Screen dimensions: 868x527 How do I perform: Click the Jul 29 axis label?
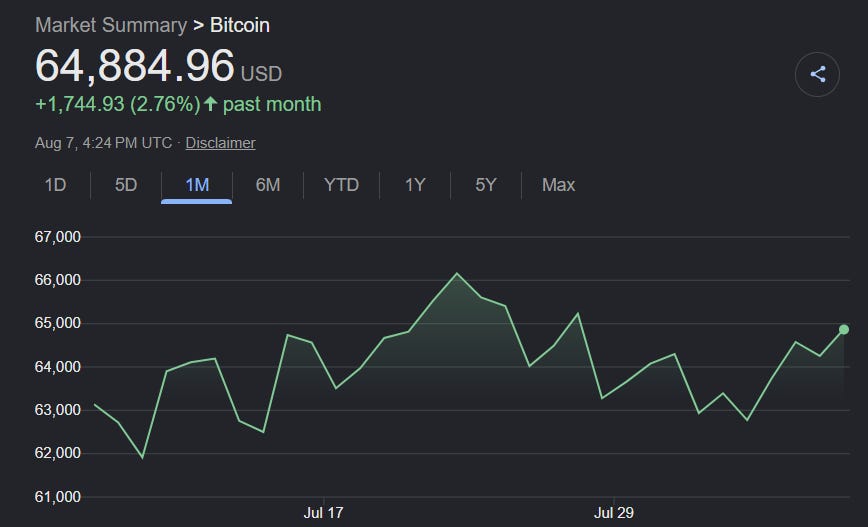pyautogui.click(x=613, y=513)
